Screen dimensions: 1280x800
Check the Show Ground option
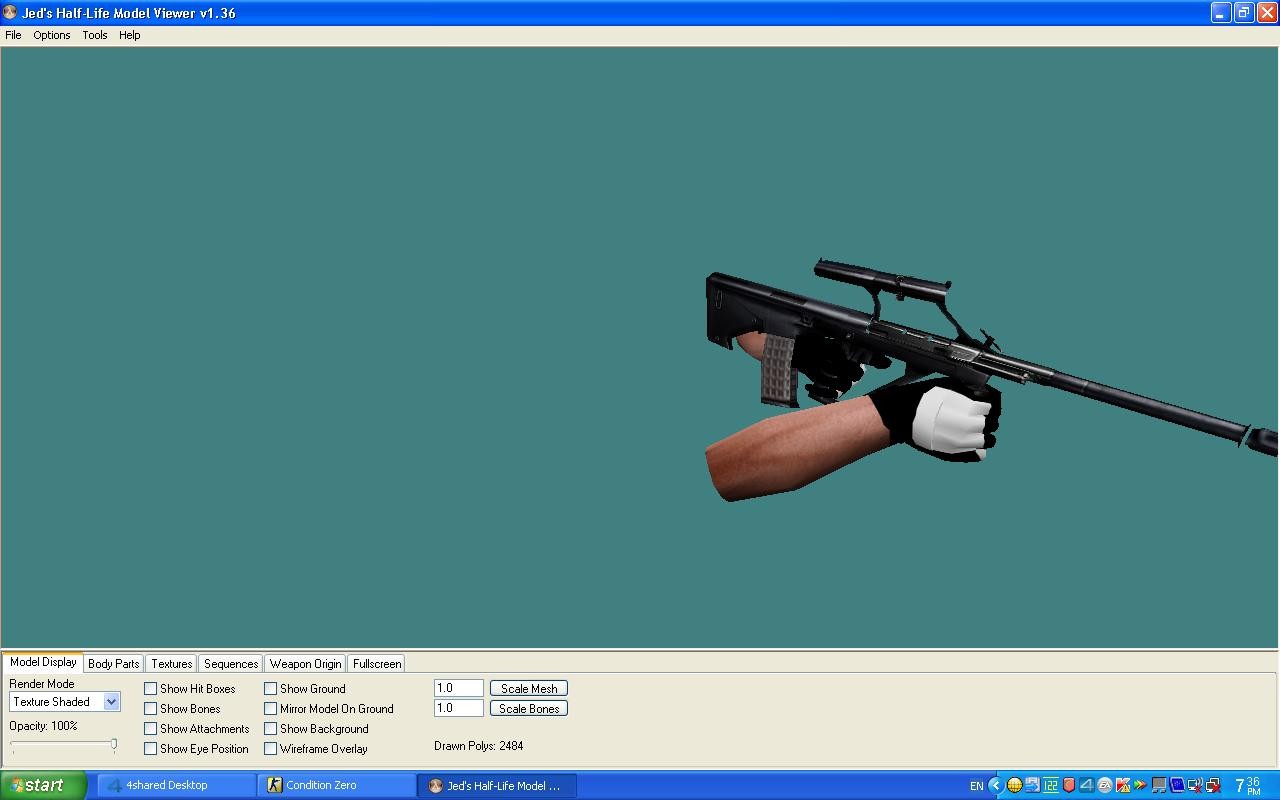point(270,688)
